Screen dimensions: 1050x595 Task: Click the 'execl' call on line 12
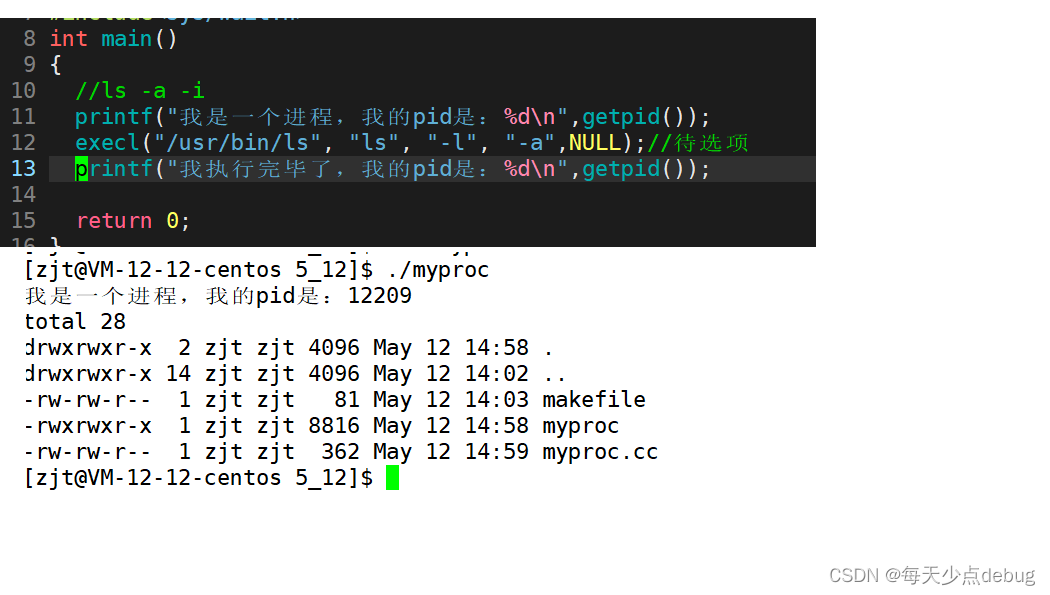[x=107, y=143]
